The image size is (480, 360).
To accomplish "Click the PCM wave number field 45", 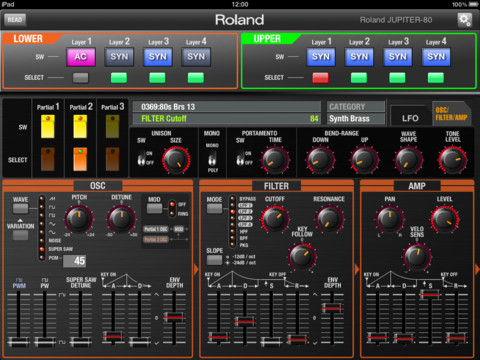I will [x=74, y=261].
